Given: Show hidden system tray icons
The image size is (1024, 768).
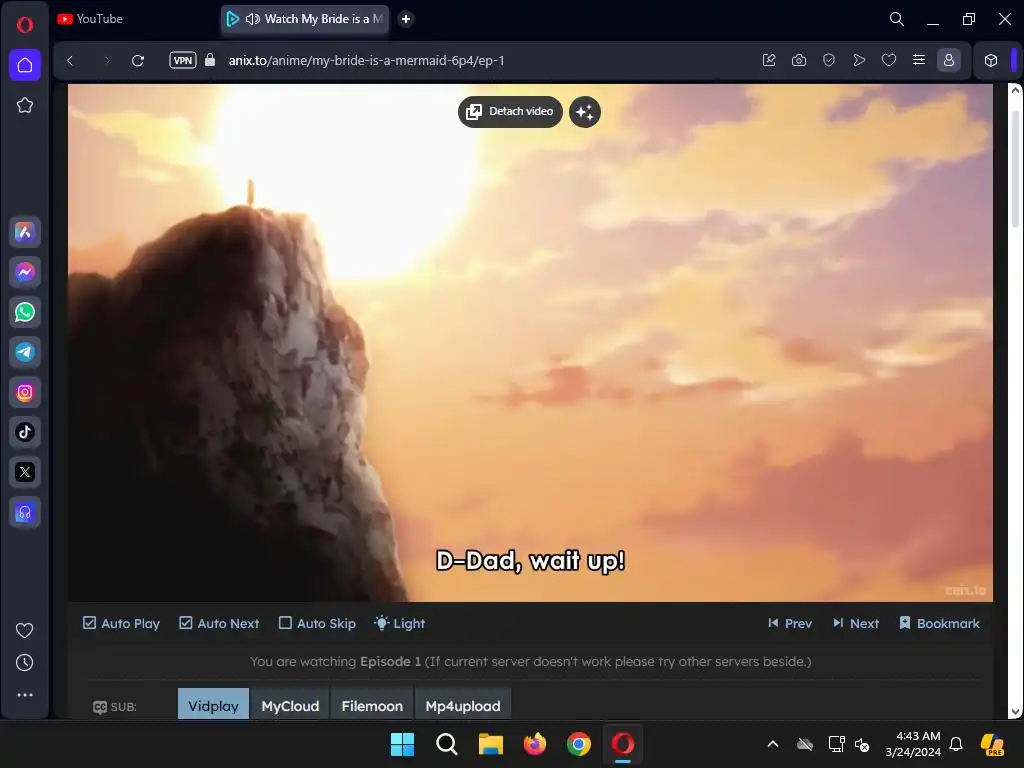Looking at the screenshot, I should click(773, 744).
